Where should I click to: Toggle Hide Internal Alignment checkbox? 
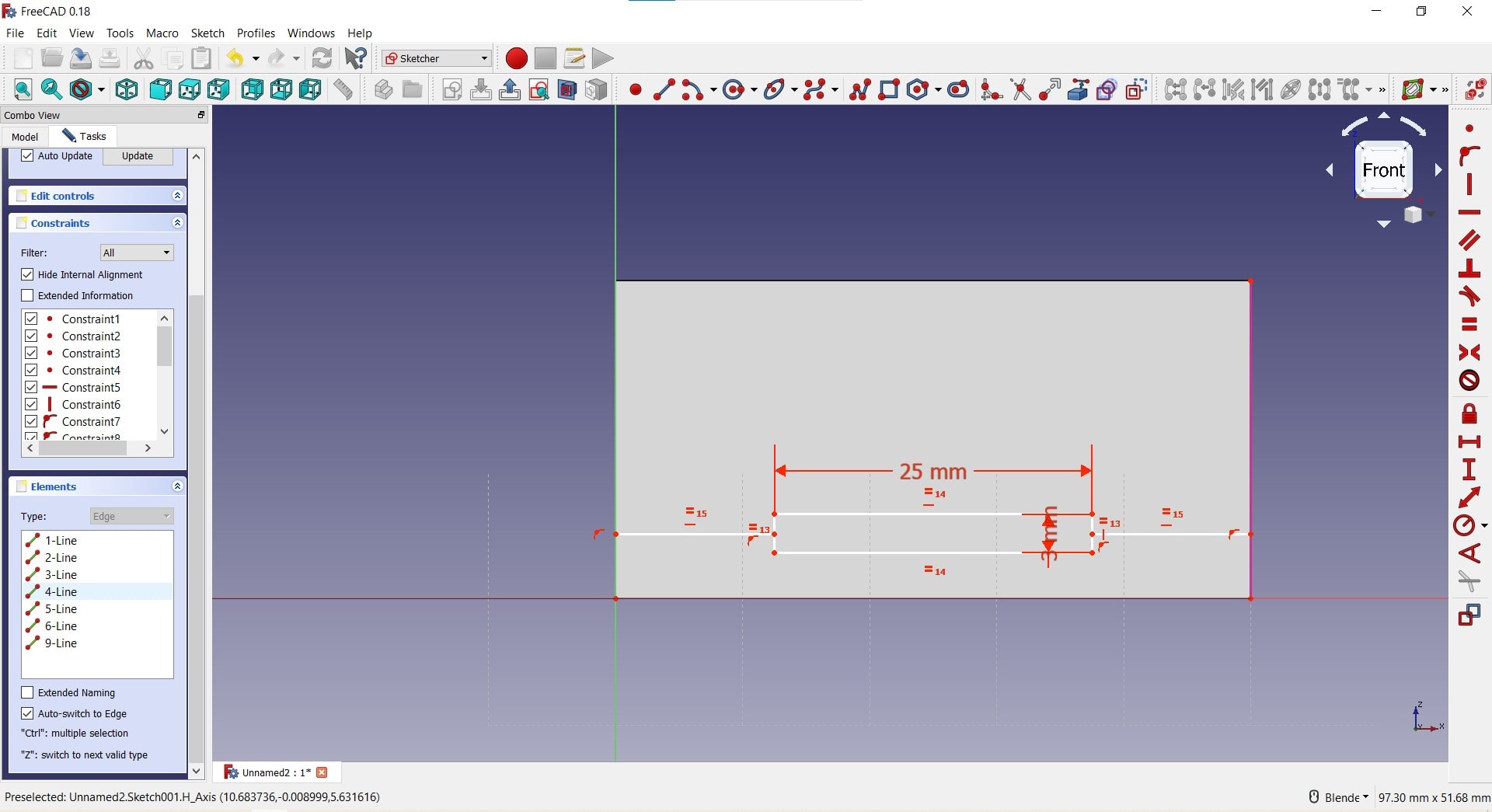point(28,275)
